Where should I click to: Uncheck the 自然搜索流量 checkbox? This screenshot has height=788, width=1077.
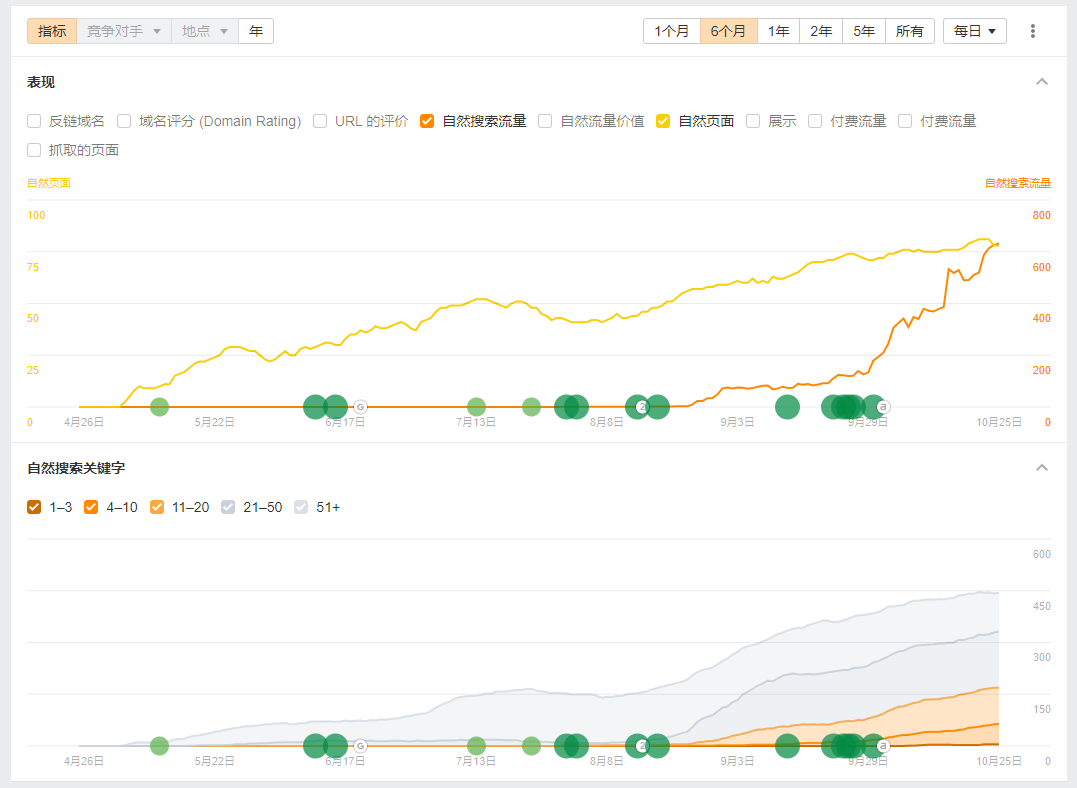coord(427,121)
